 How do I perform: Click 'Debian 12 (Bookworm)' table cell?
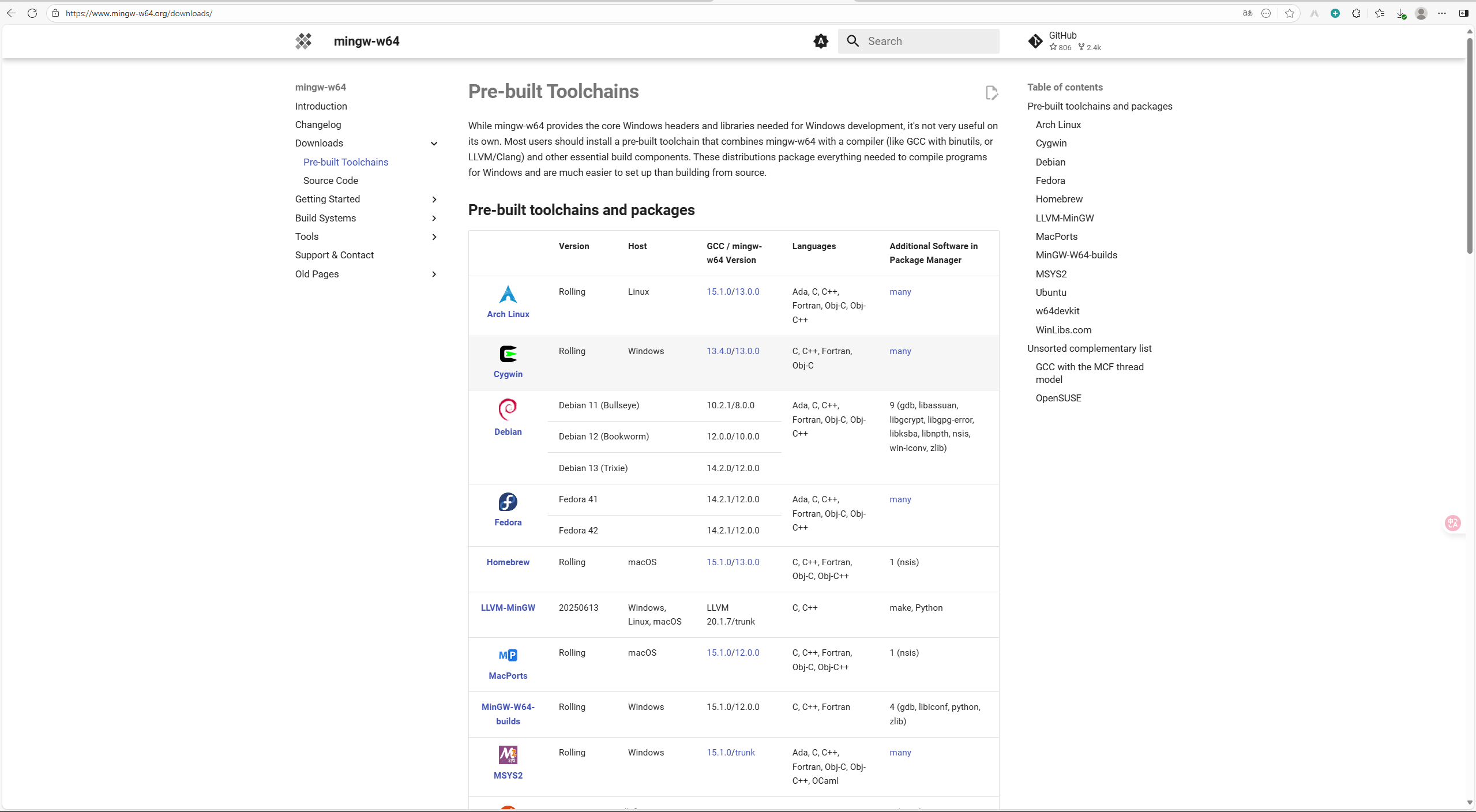[x=603, y=437]
